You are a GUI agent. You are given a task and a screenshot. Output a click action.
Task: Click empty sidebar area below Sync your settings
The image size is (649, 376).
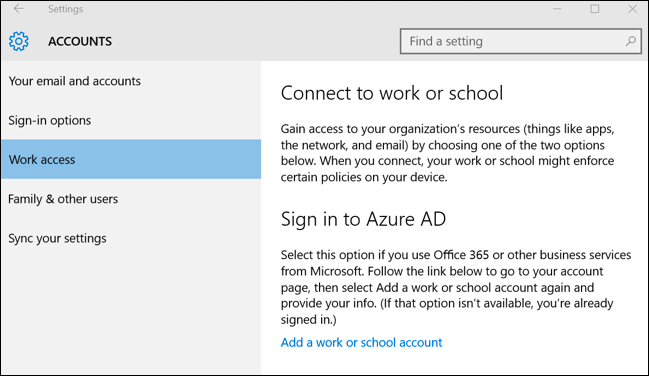131,315
